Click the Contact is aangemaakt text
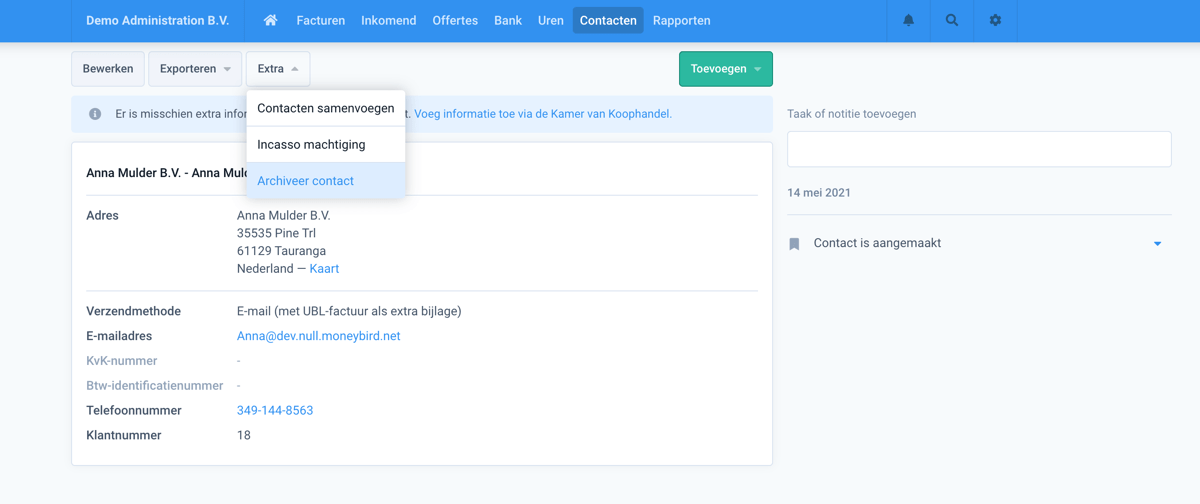Screen dimensions: 1200x504 pyautogui.click(x=877, y=243)
